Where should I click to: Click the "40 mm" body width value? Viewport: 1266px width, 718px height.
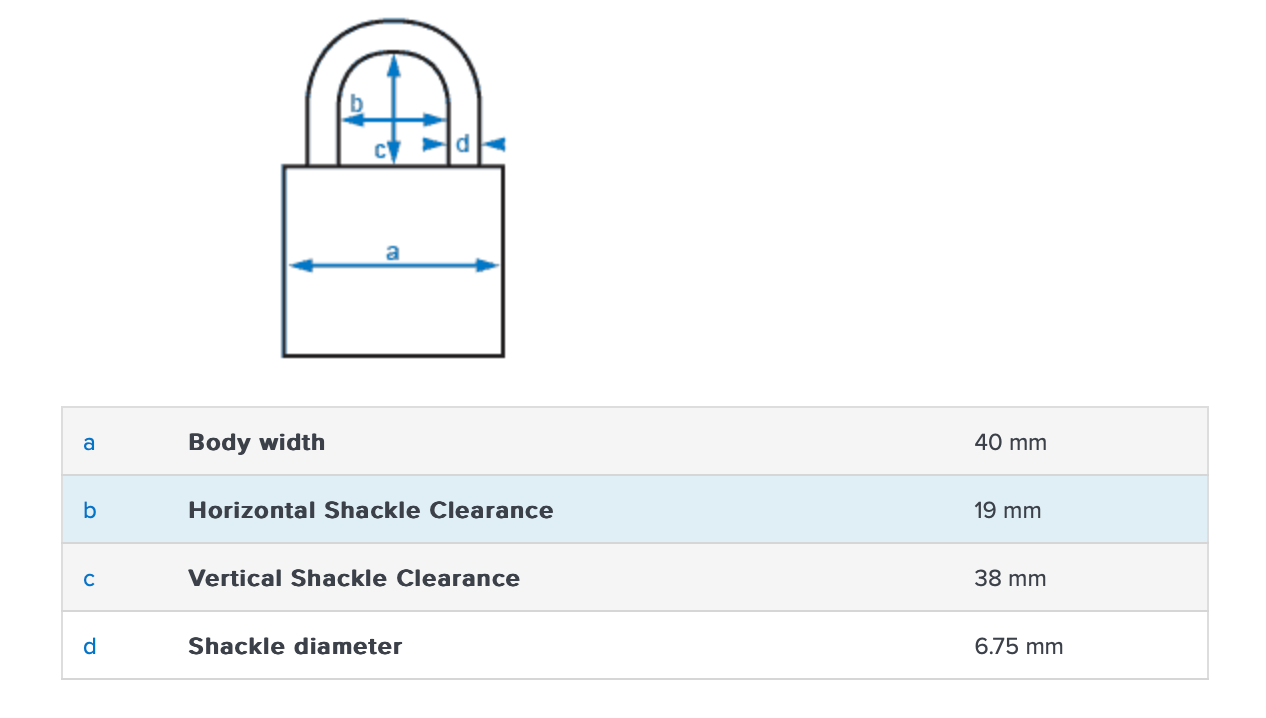click(x=1010, y=442)
